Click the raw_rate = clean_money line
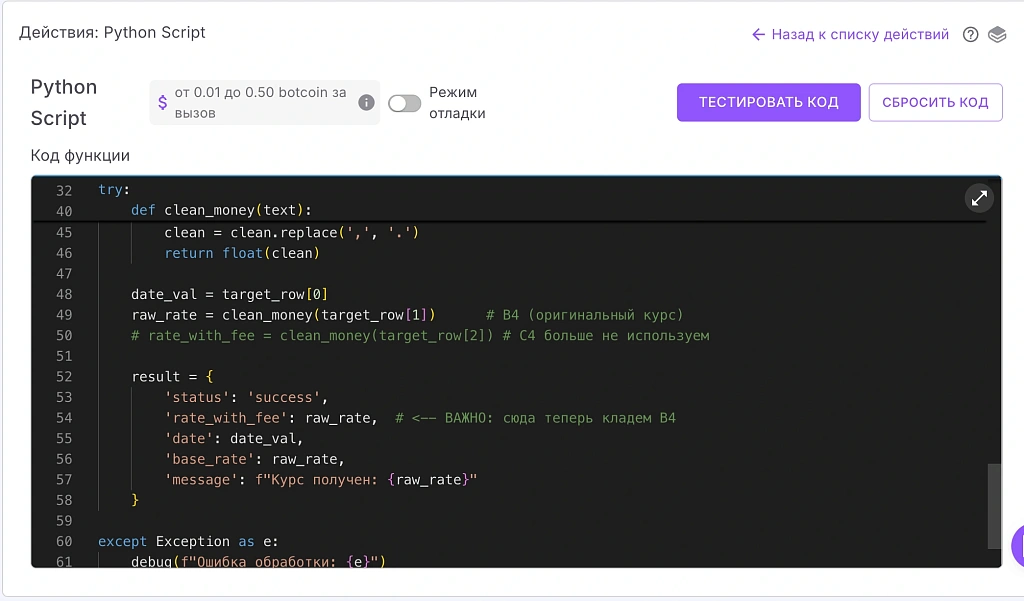The height and width of the screenshot is (601, 1024). click(283, 315)
